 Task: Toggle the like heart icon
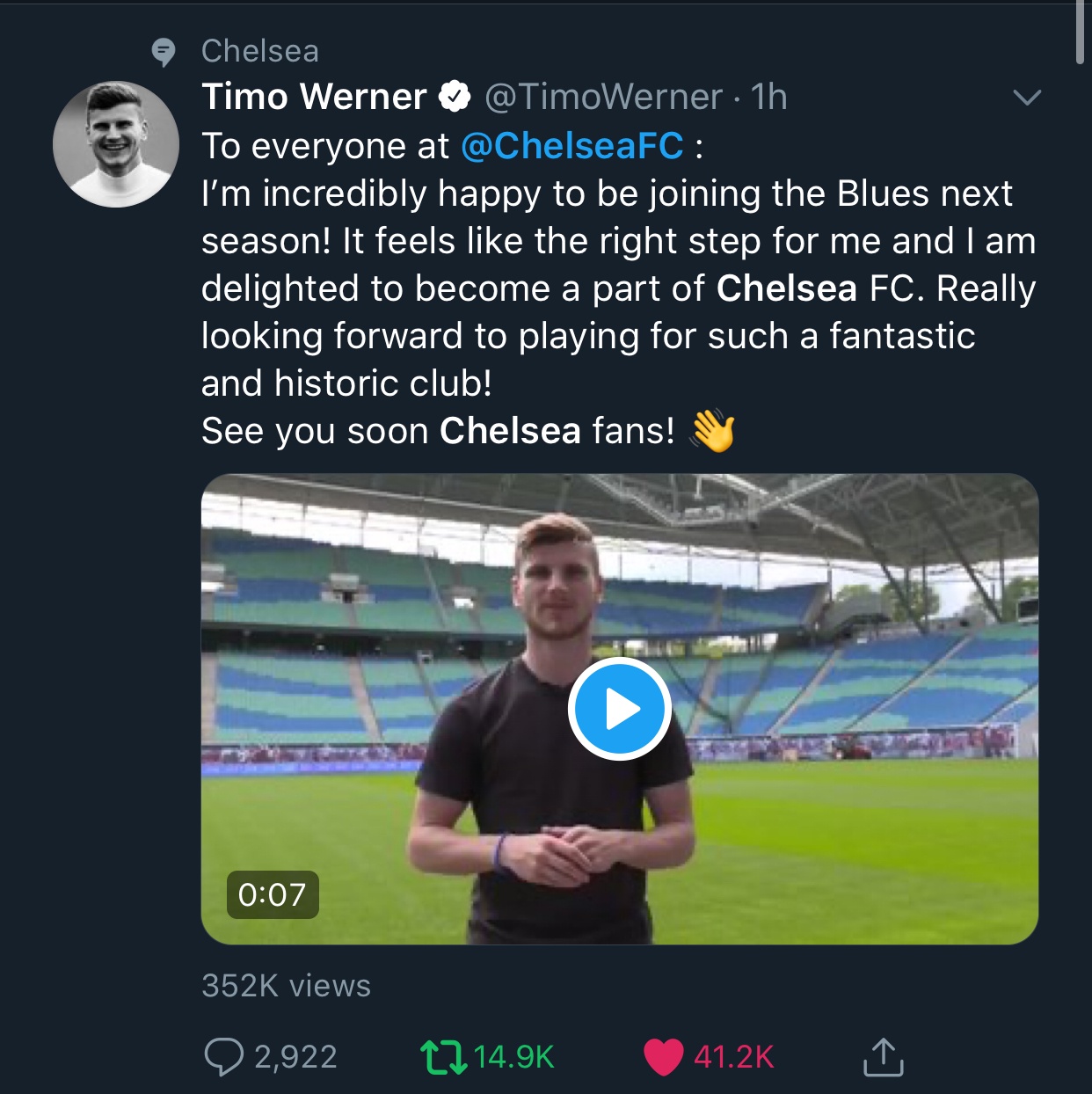click(663, 1057)
